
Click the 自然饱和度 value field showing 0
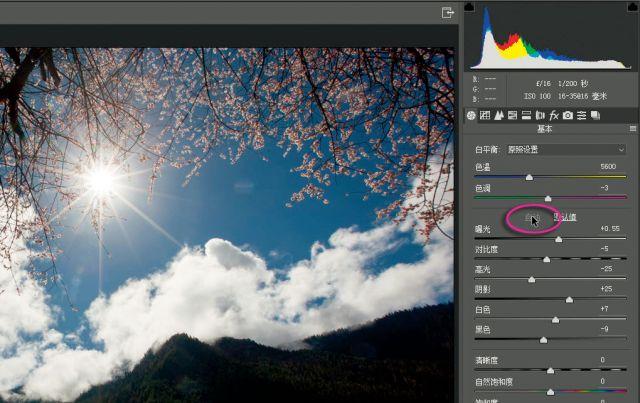[602, 381]
